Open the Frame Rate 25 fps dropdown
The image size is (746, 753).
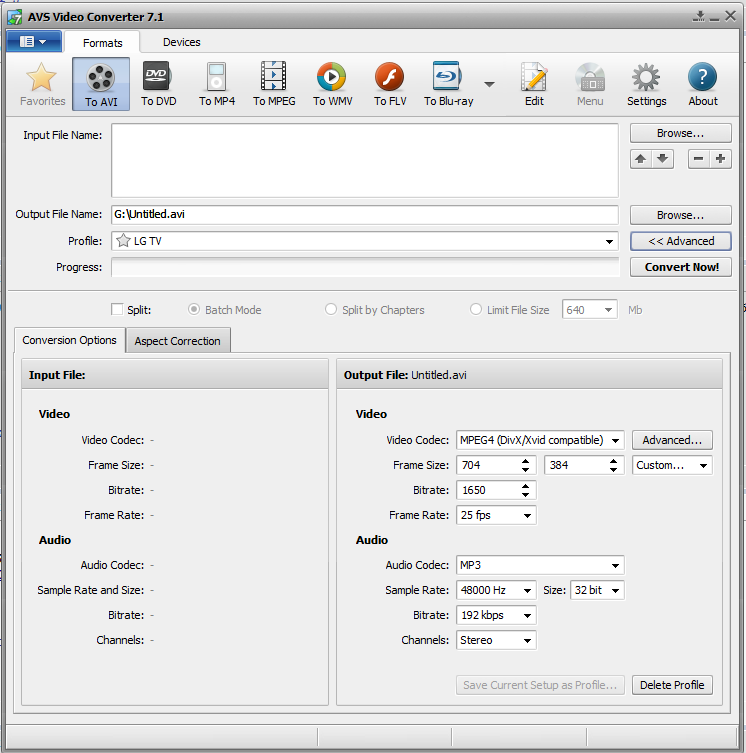point(527,515)
